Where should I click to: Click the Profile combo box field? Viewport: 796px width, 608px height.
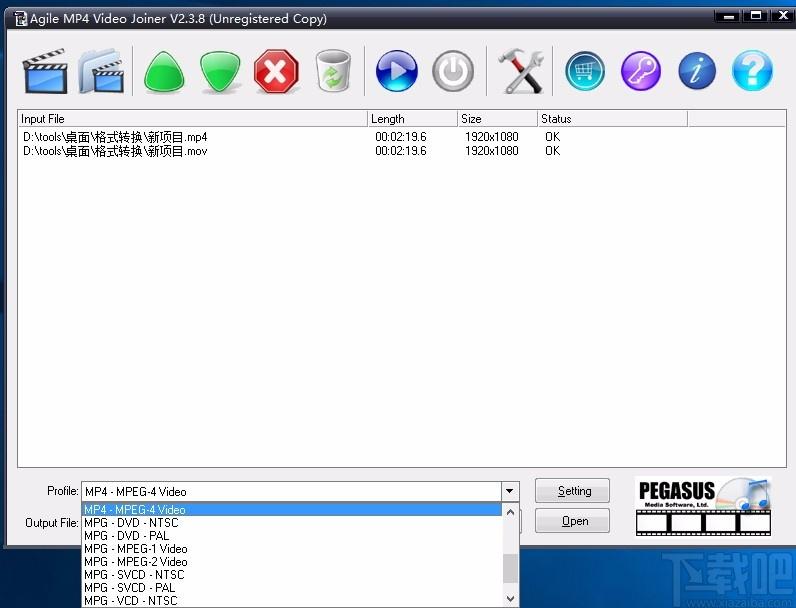click(x=292, y=491)
